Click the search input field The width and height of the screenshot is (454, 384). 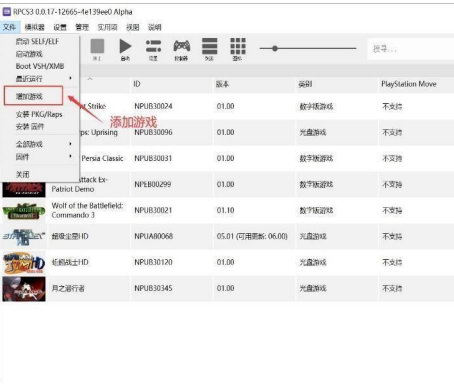[410, 49]
